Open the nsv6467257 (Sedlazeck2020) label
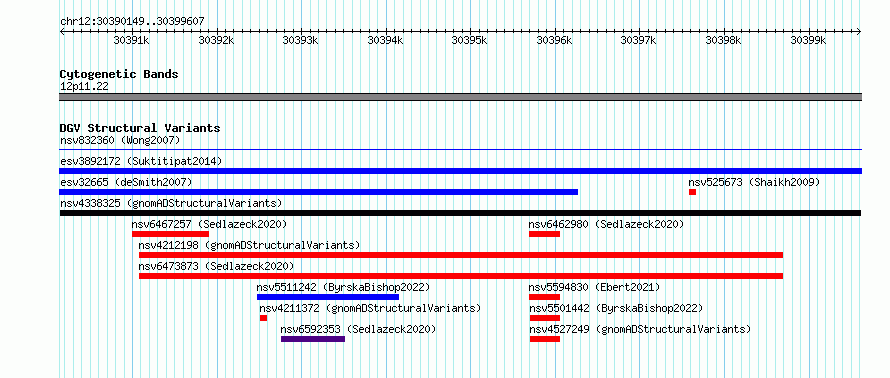890x378 pixels. click(209, 224)
